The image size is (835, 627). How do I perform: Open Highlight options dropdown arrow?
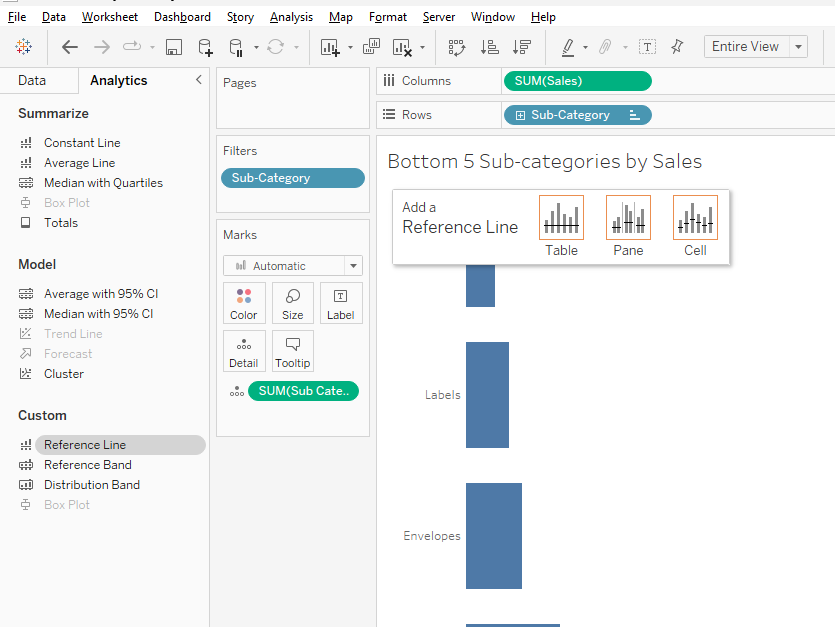[x=585, y=47]
